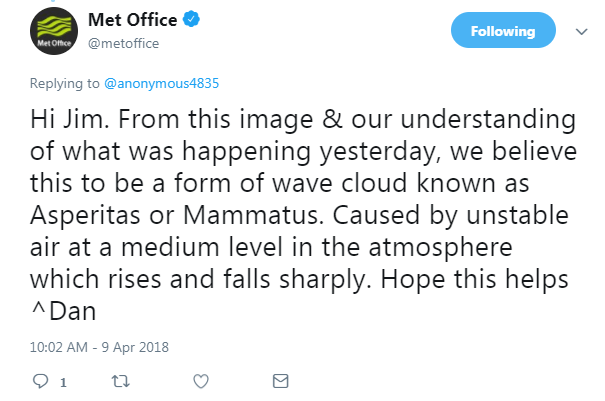The width and height of the screenshot is (605, 401).
Task: Like the tweet with the heart icon
Action: 201,381
